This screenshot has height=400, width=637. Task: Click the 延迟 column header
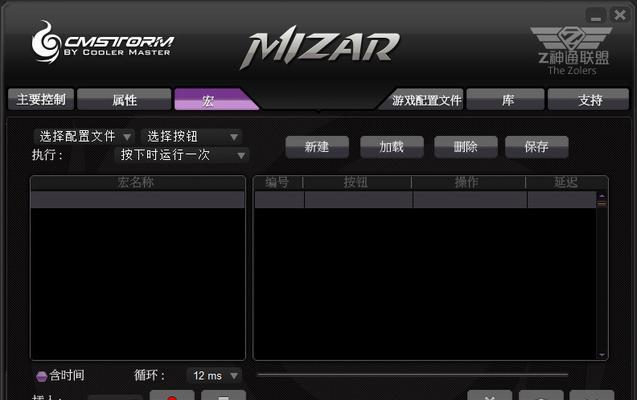[566, 183]
